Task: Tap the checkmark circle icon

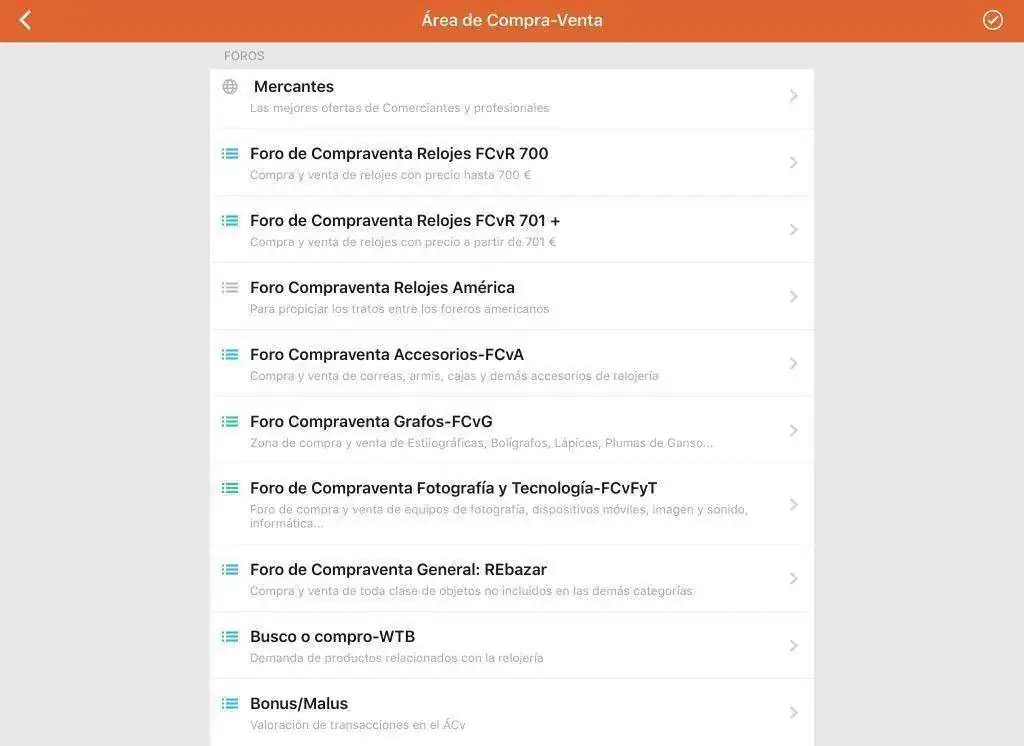Action: 992,20
